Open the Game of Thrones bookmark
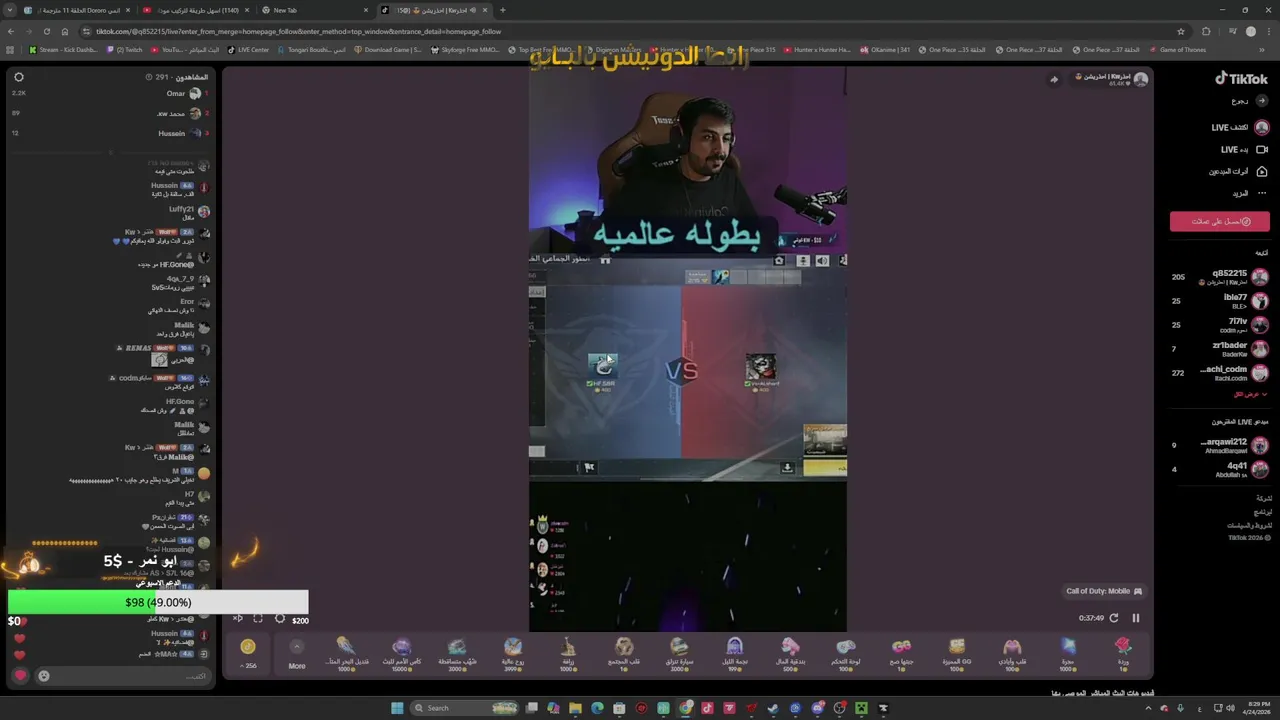 pos(1178,49)
